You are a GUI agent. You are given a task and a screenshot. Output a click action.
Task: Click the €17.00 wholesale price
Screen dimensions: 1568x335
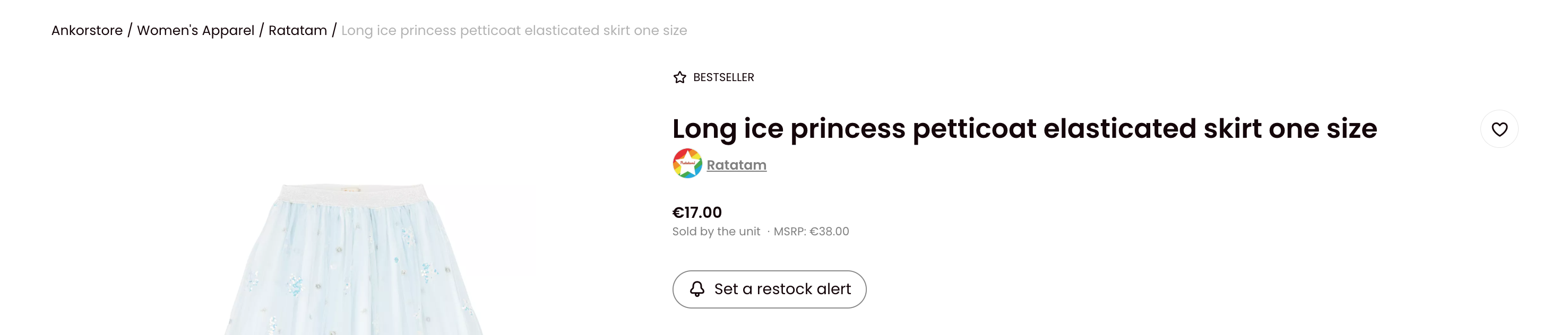point(697,212)
